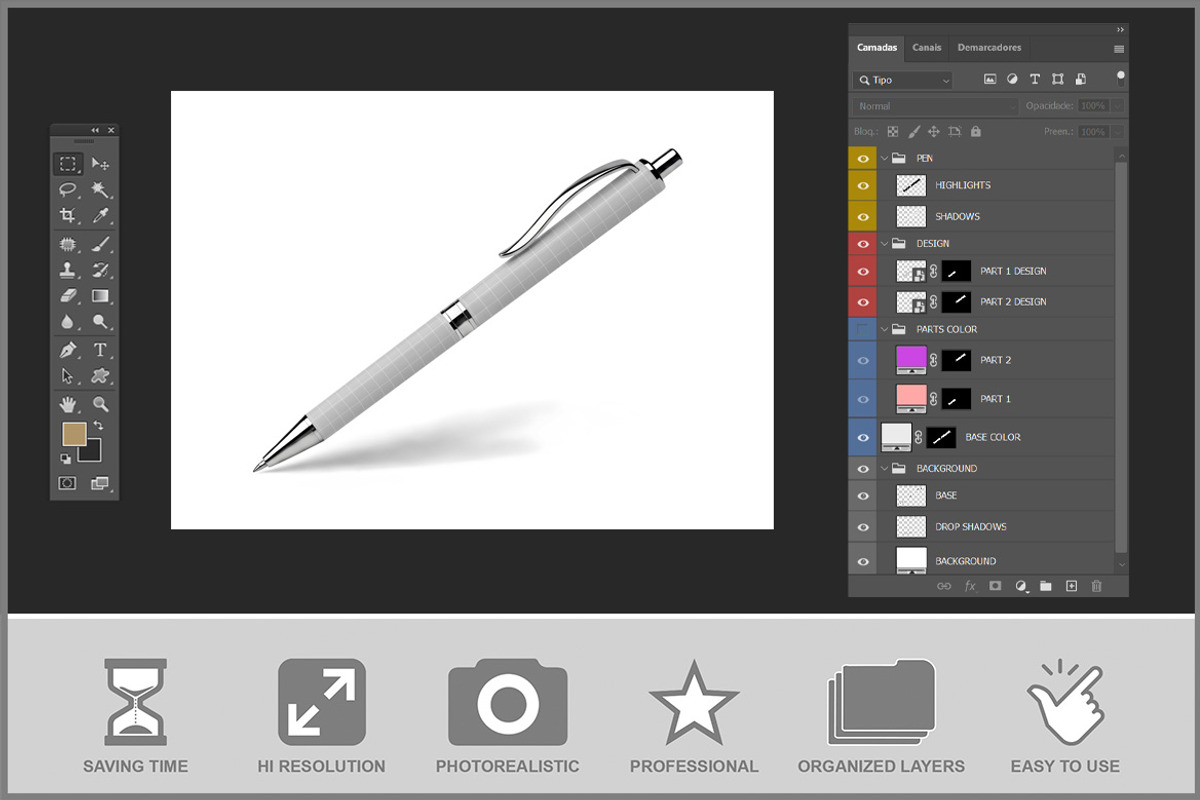Collapse the BACKGROUND group
Image resolution: width=1200 pixels, height=800 pixels.
885,468
